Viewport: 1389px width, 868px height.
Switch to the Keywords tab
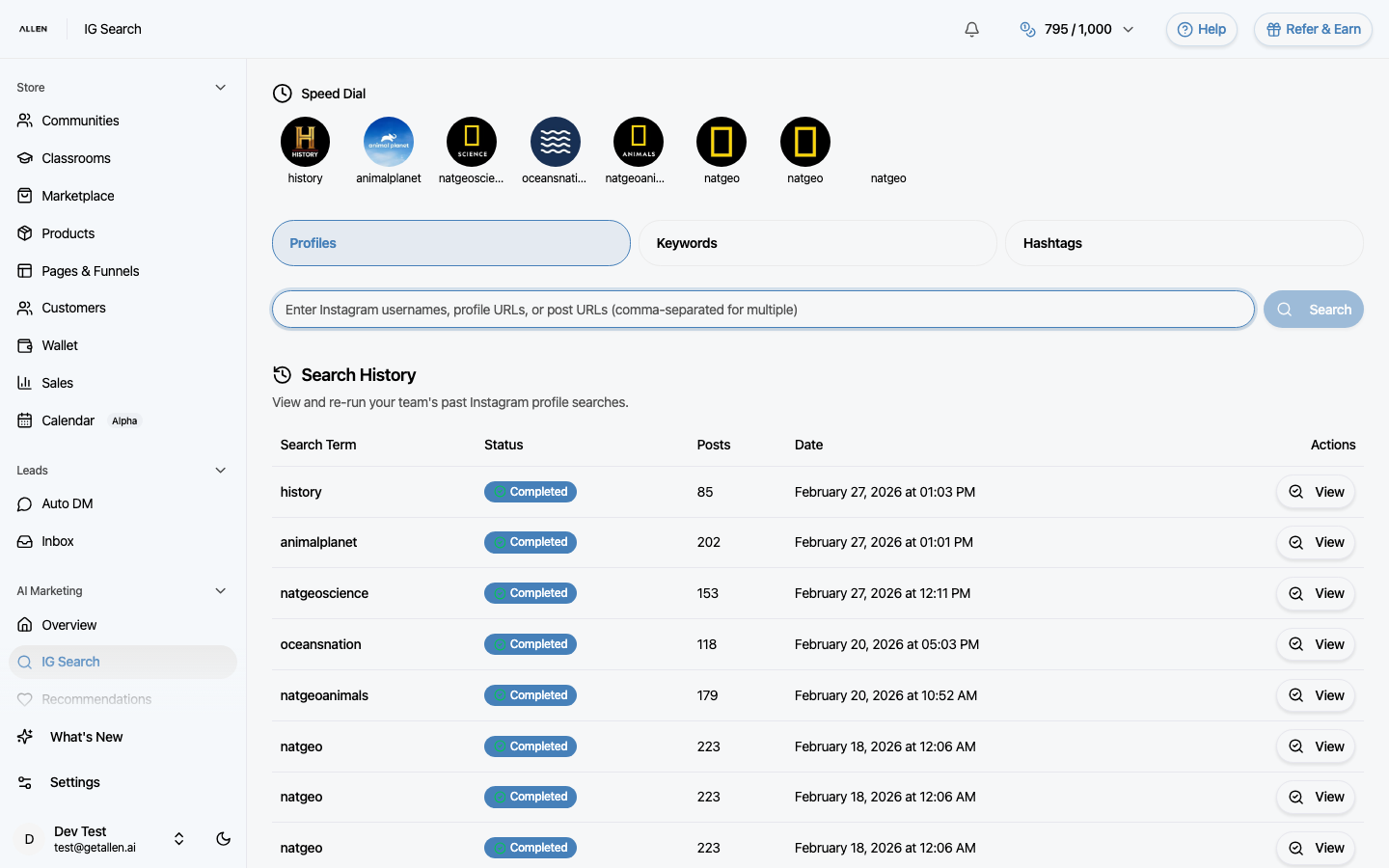(817, 242)
